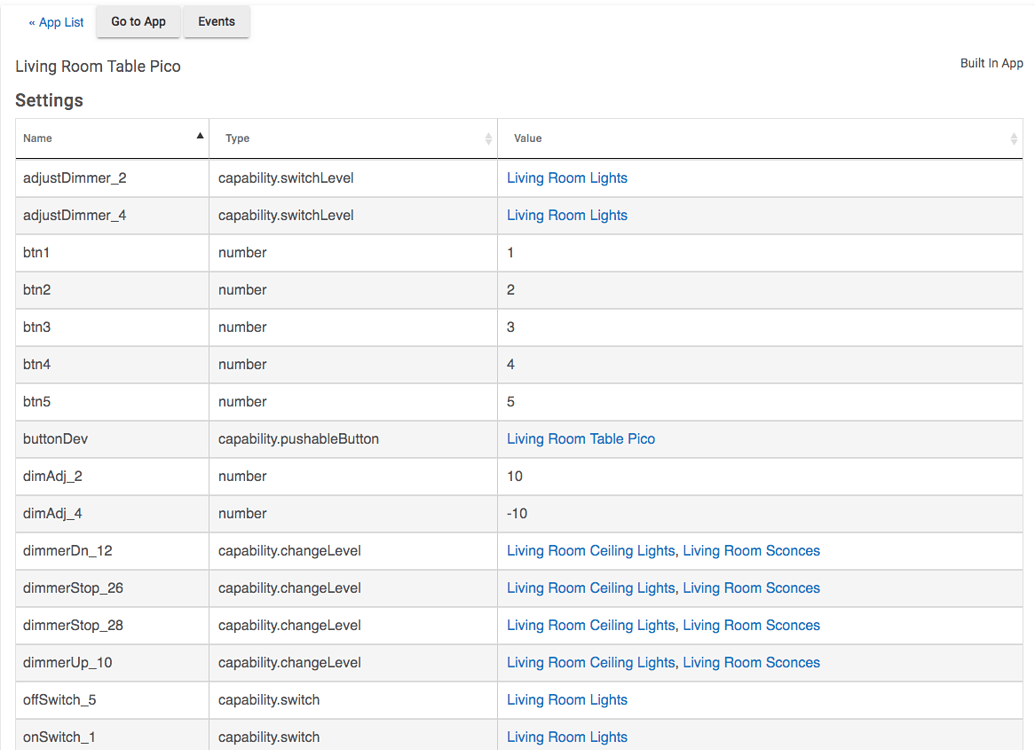Open Living Room Sconces in dimmerUp_10 row
Viewport: 1035px width, 750px height.
click(751, 662)
